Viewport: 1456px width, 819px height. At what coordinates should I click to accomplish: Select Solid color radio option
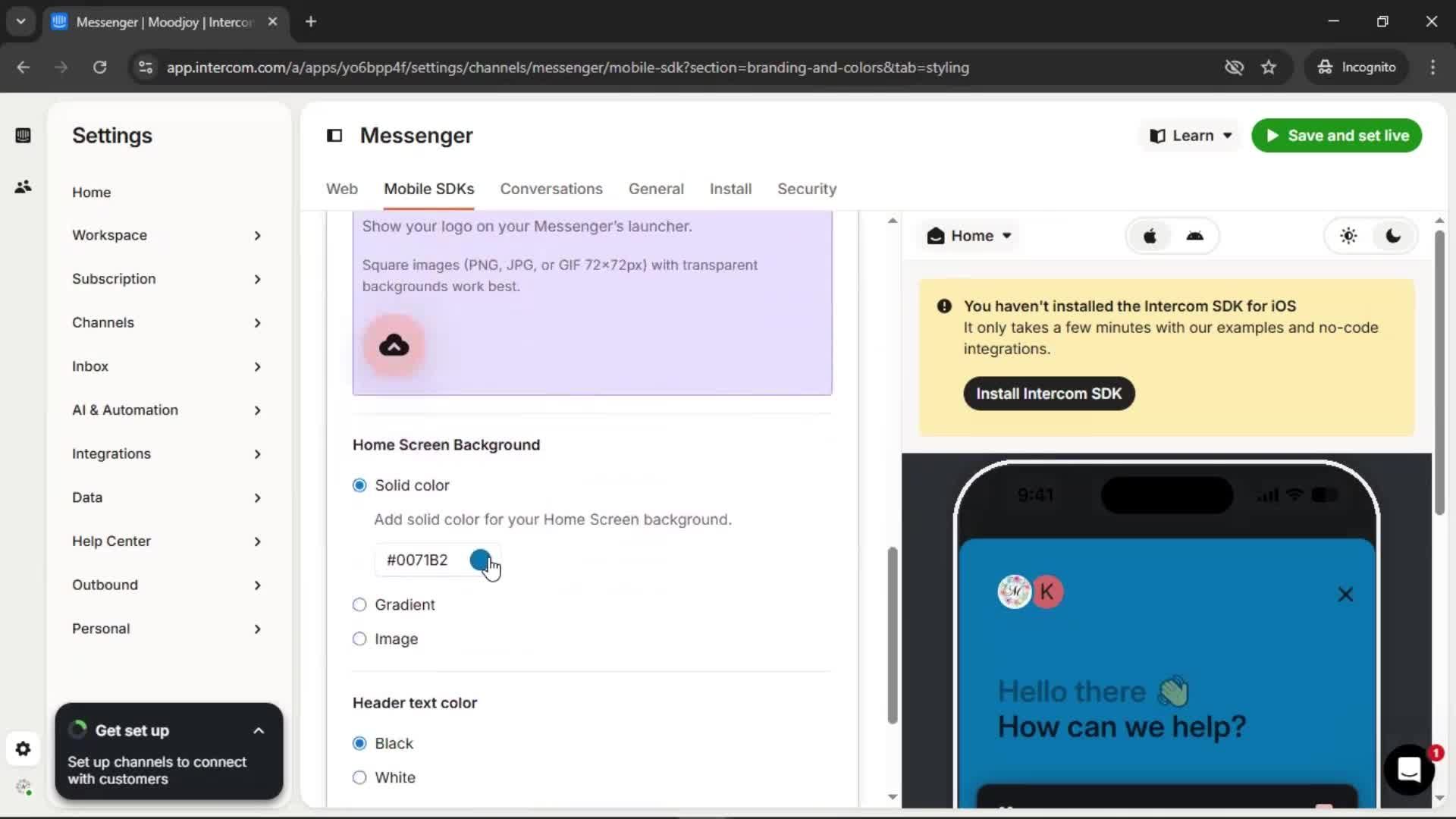click(359, 485)
